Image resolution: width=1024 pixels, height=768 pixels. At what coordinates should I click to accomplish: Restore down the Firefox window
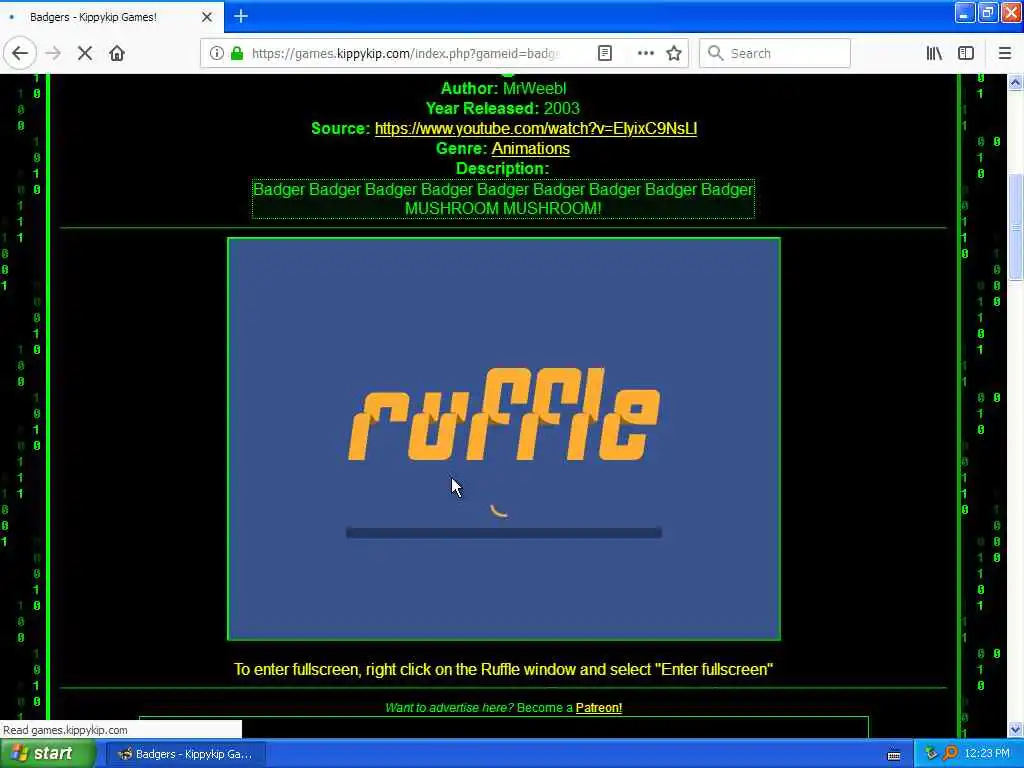pyautogui.click(x=987, y=12)
